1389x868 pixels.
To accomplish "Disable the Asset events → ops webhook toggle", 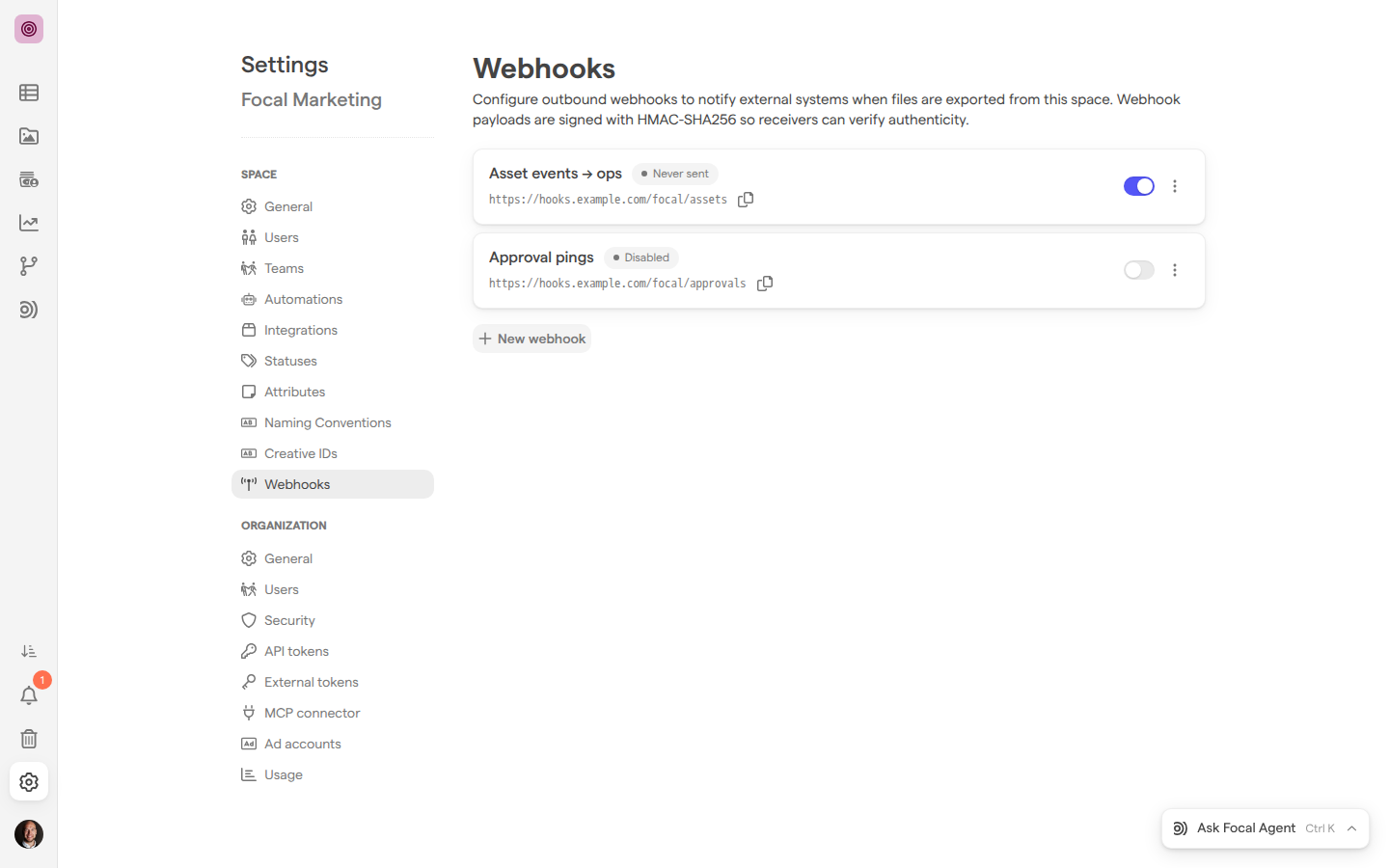I will (1139, 186).
